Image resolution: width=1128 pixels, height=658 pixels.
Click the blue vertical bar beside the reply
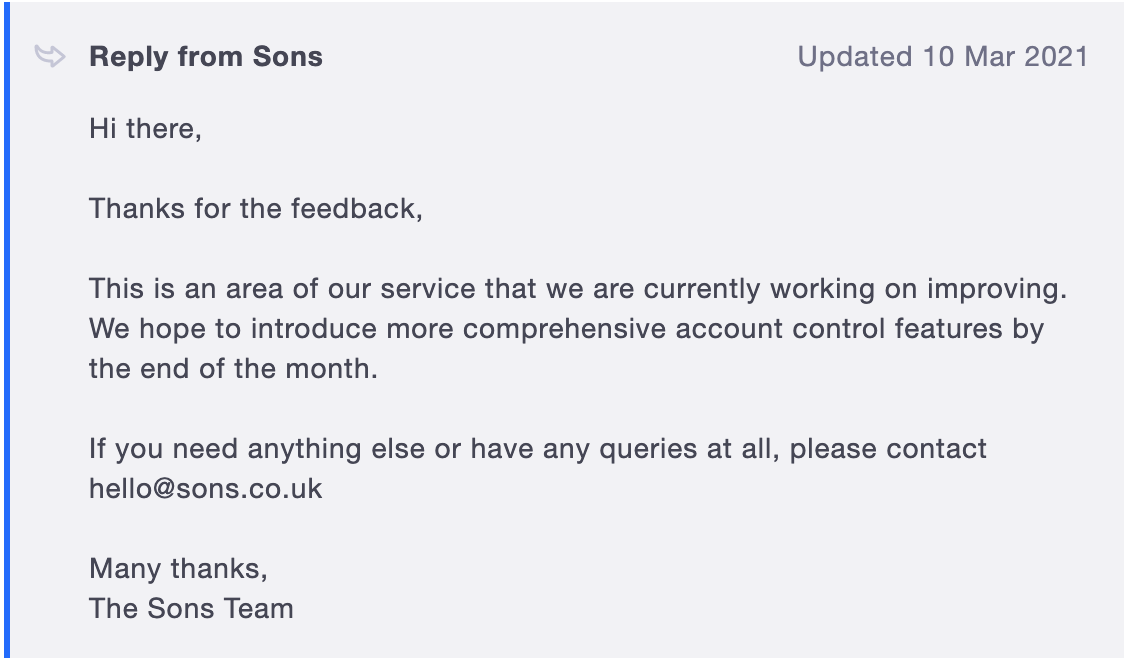tap(4, 329)
